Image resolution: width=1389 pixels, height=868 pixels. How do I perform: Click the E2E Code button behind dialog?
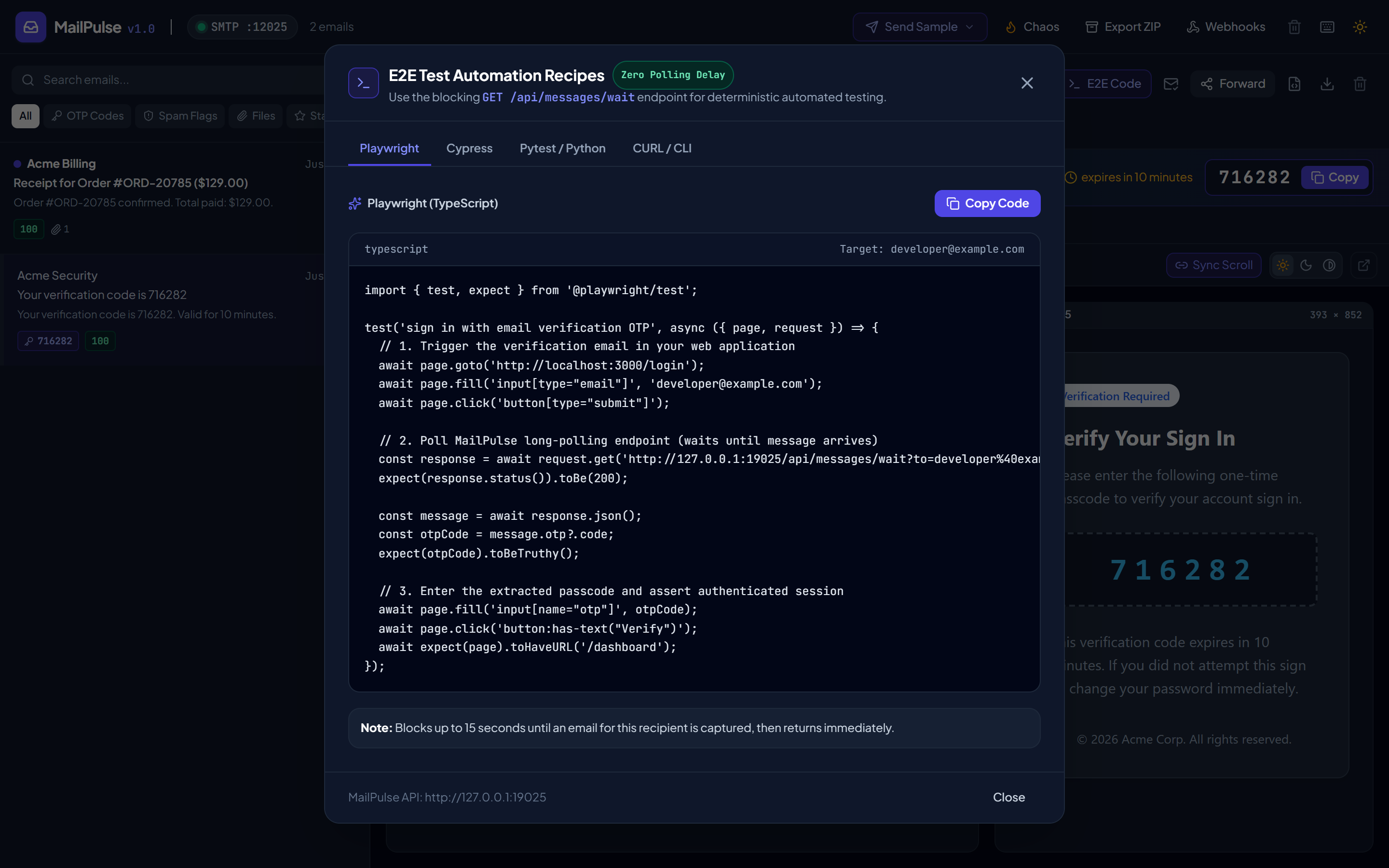tap(1108, 84)
